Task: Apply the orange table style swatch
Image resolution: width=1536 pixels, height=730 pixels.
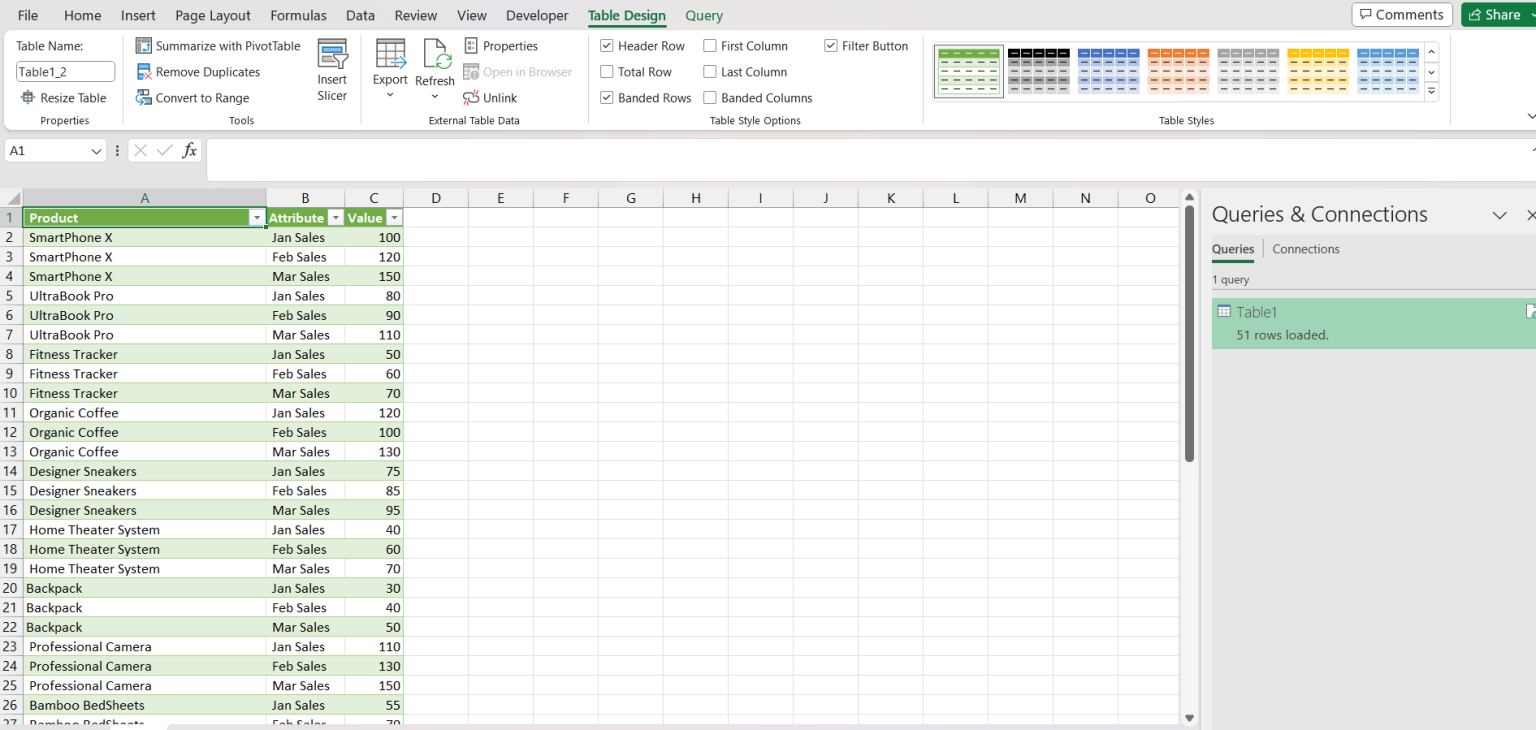Action: tap(1178, 70)
